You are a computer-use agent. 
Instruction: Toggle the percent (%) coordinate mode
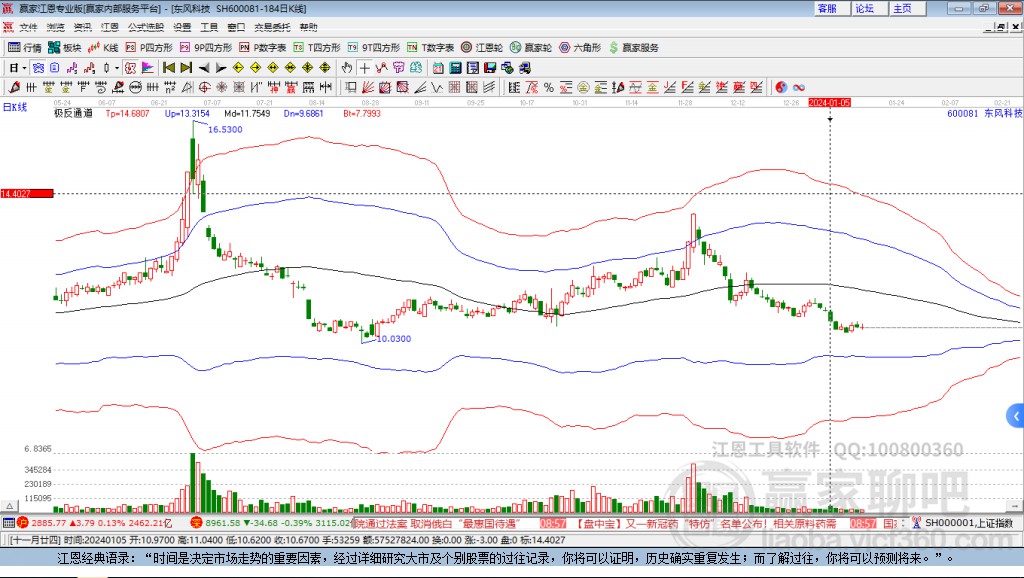click(548, 86)
